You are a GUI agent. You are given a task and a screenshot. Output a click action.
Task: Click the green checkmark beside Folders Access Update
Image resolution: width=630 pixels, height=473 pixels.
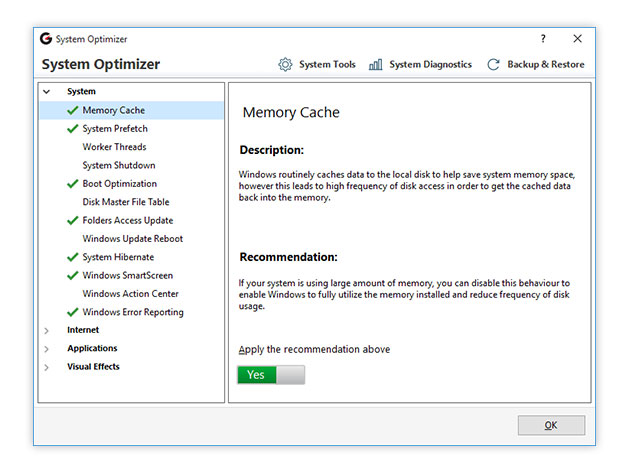tap(73, 220)
